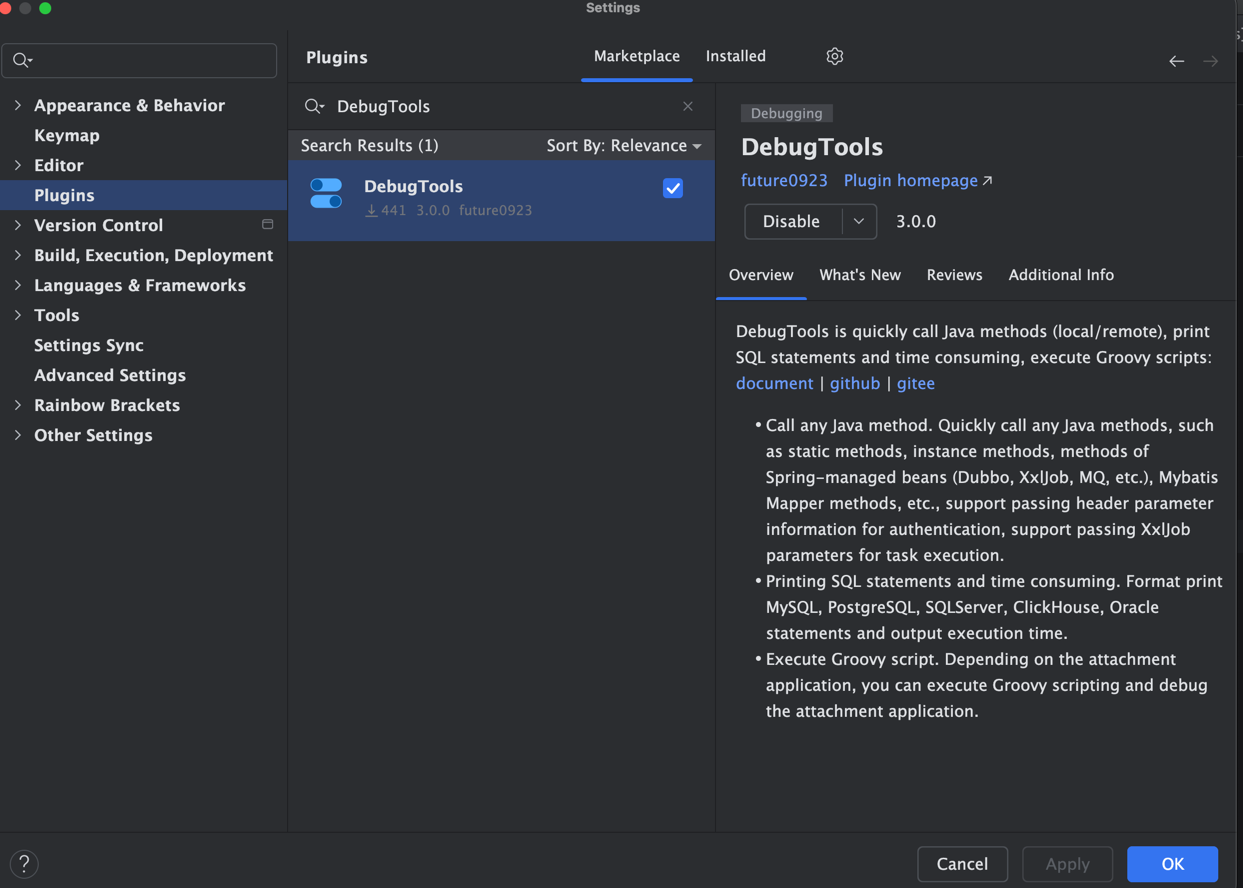Viewport: 1243px width, 888px height.
Task: Expand Languages & Frameworks section
Action: click(18, 285)
